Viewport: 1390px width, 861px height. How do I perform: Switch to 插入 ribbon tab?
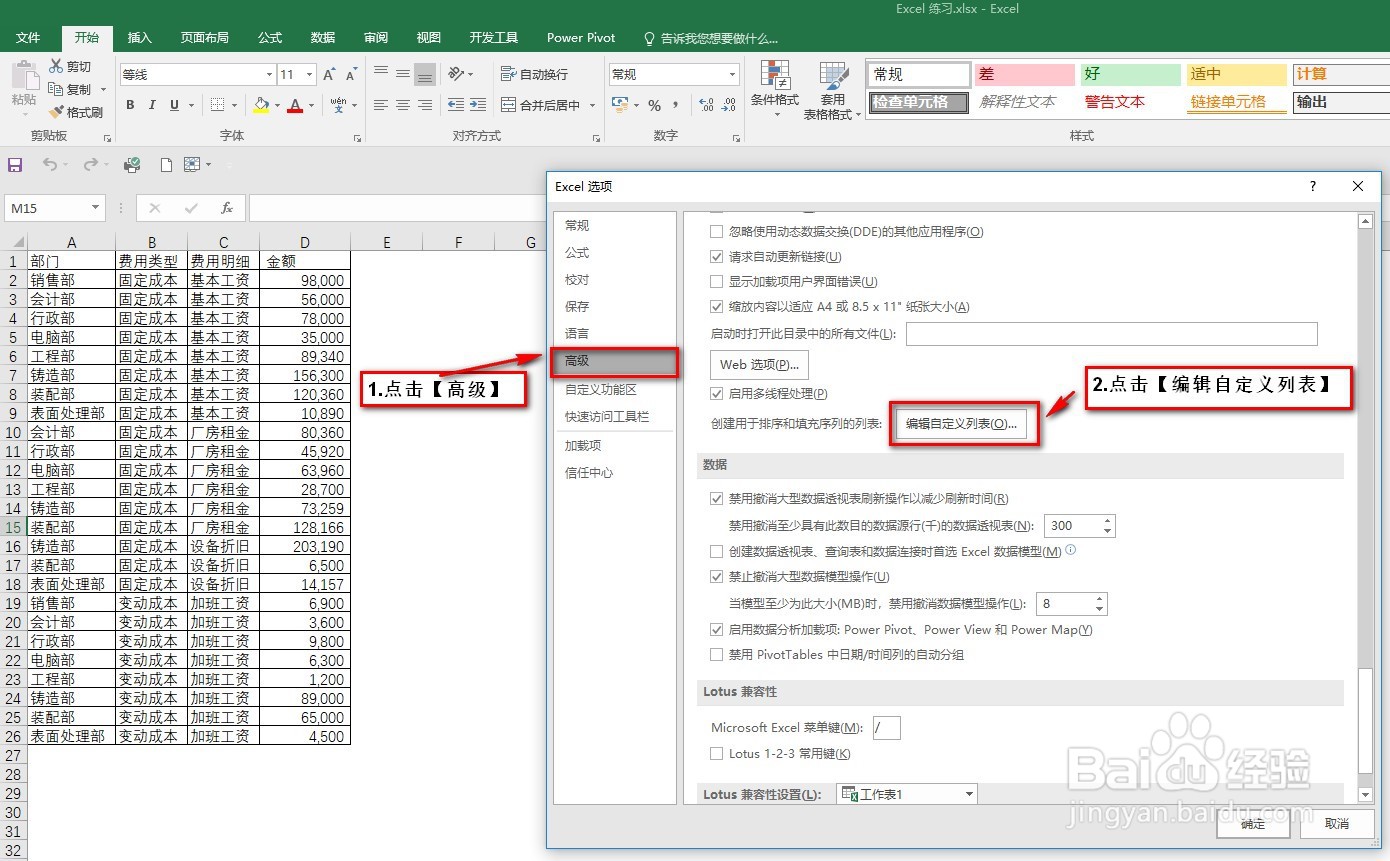click(x=140, y=38)
